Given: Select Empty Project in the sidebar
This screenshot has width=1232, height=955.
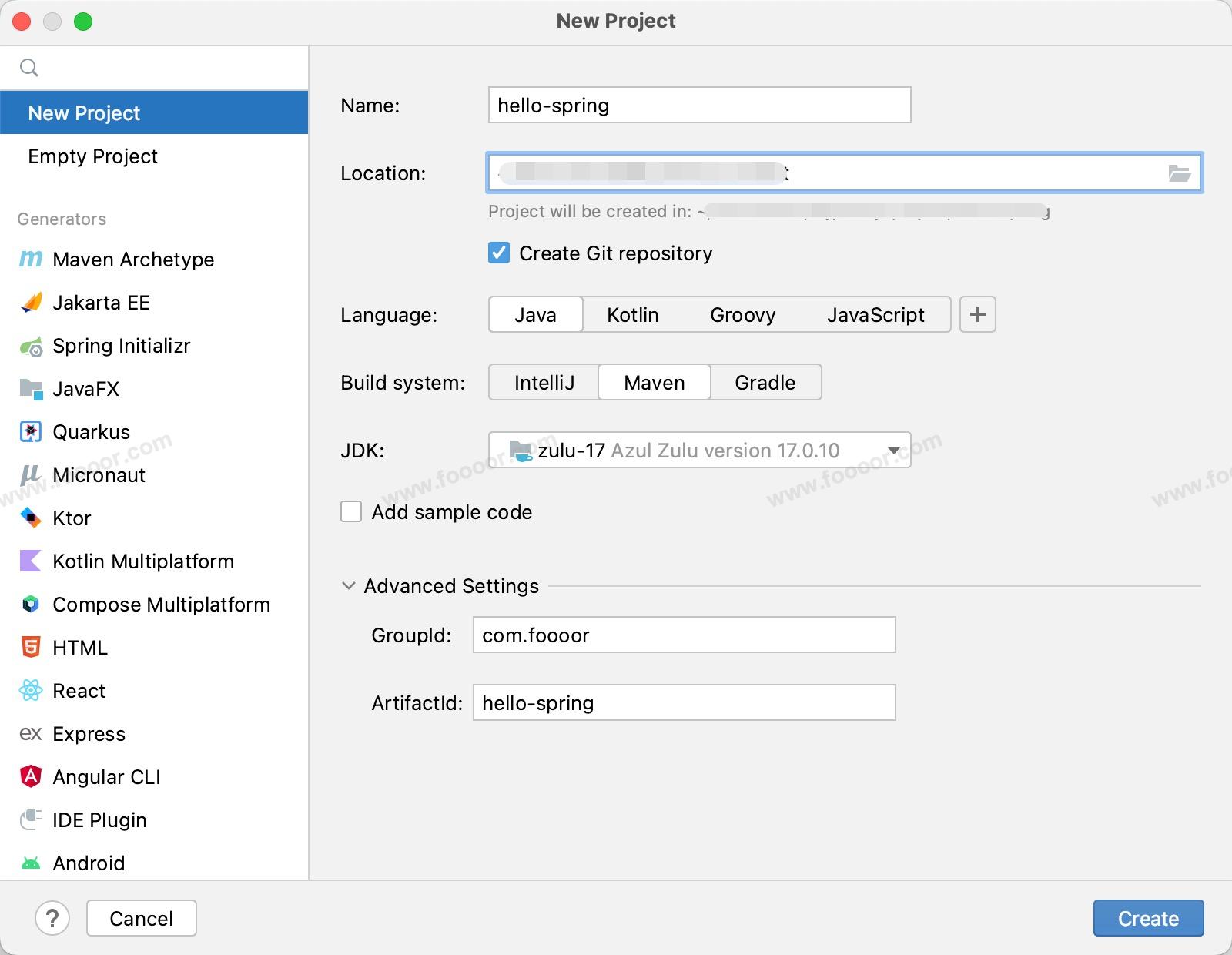Looking at the screenshot, I should click(92, 156).
